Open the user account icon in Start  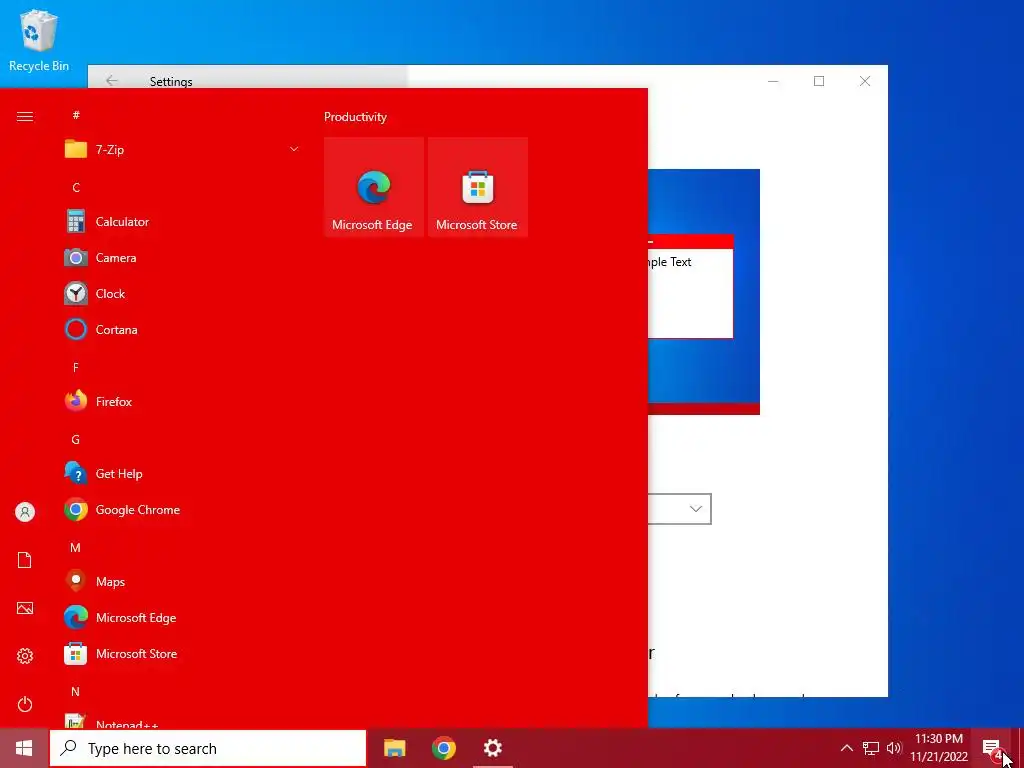[25, 512]
